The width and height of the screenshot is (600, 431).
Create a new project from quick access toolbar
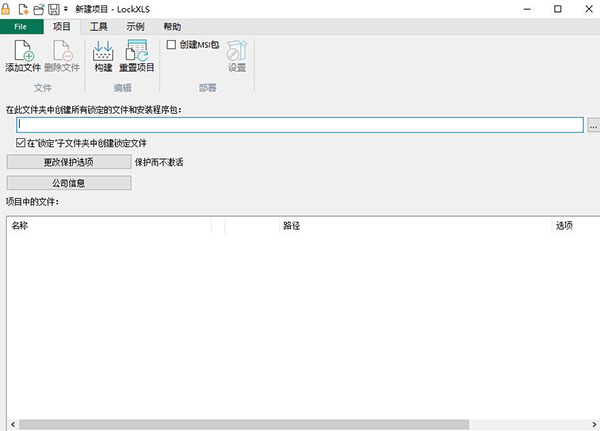click(x=24, y=9)
